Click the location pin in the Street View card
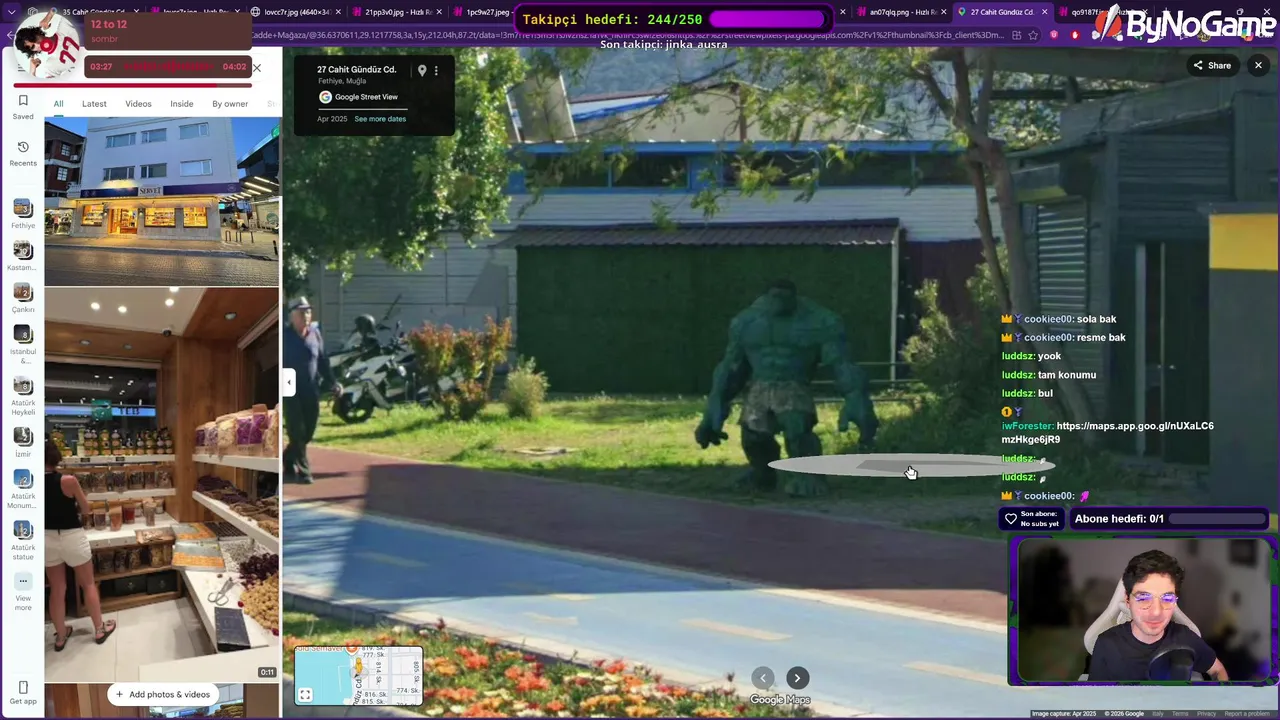Screen dimensions: 1280x720 pyautogui.click(x=422, y=71)
